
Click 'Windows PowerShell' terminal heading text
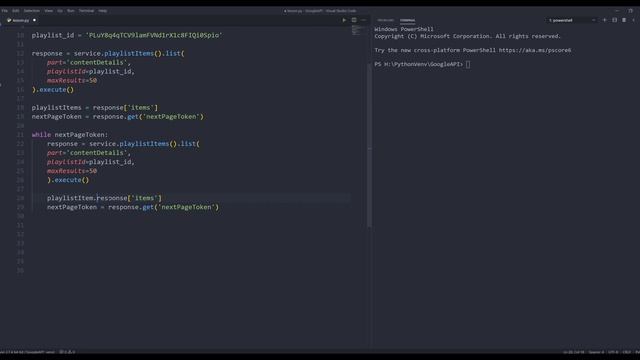click(x=404, y=29)
